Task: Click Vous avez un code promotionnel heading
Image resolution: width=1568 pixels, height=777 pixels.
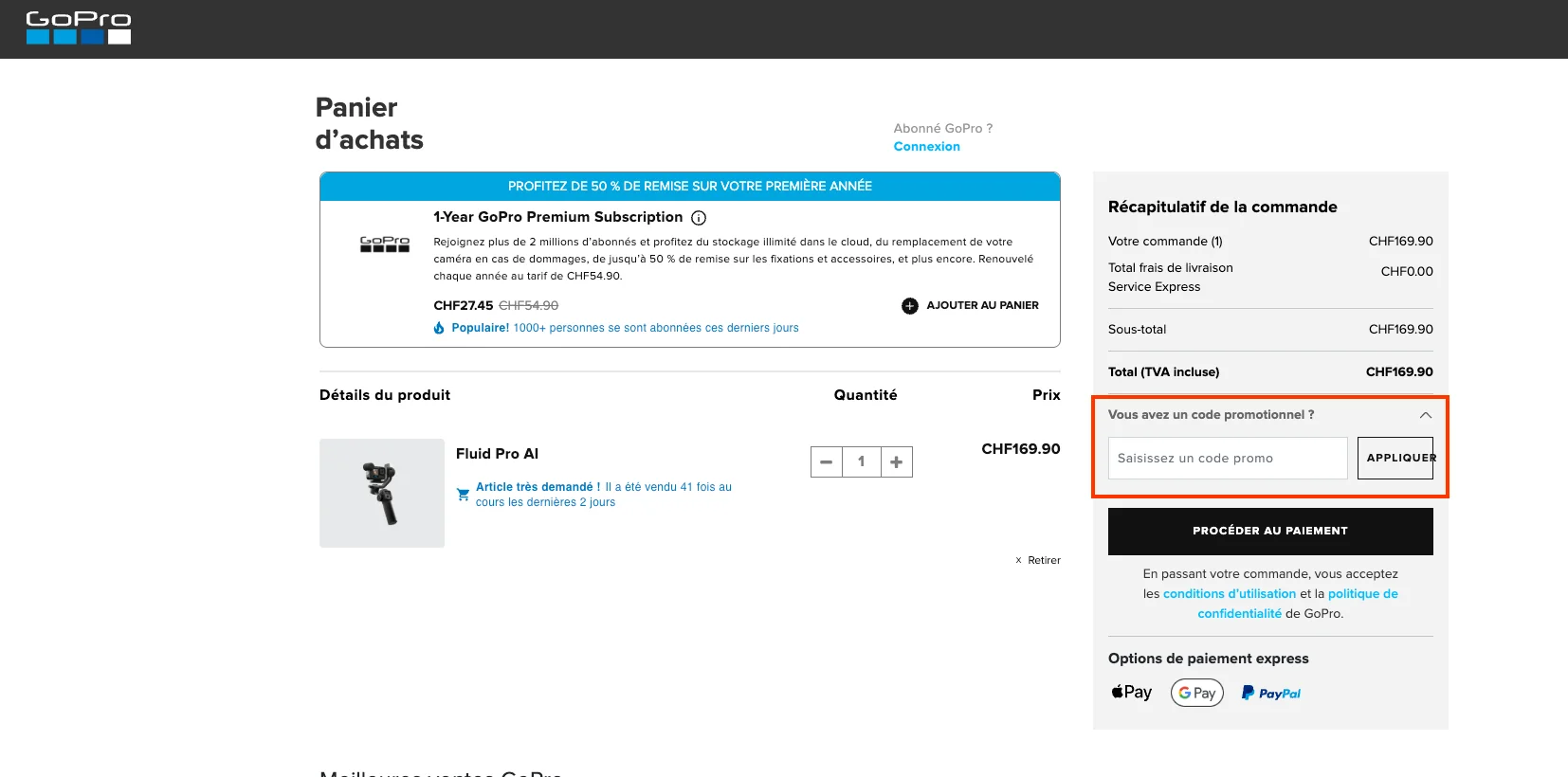Action: click(1212, 415)
